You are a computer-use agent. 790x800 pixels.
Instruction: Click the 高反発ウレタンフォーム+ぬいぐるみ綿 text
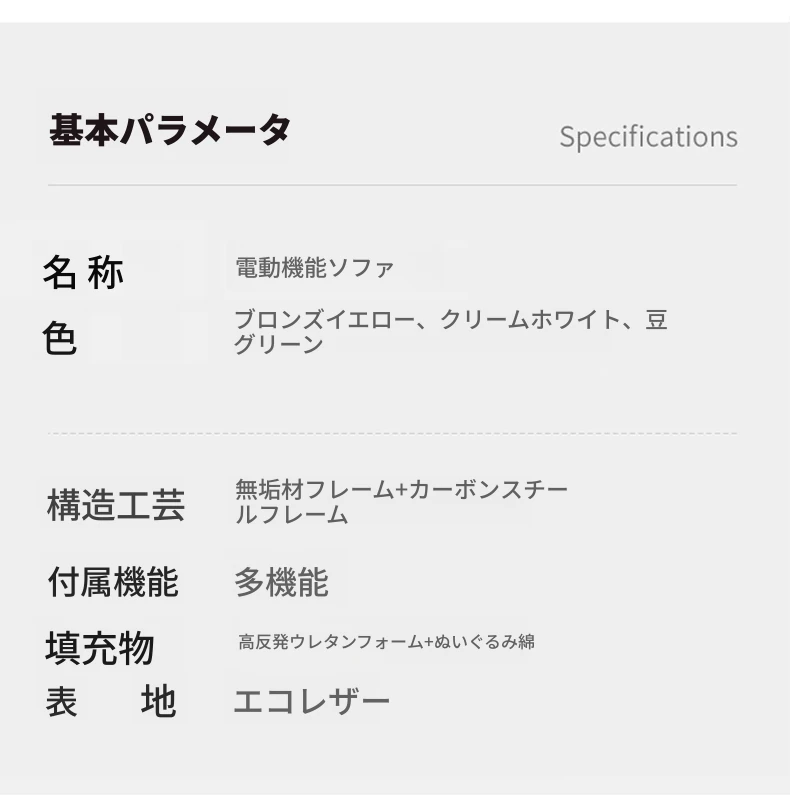(x=386, y=642)
